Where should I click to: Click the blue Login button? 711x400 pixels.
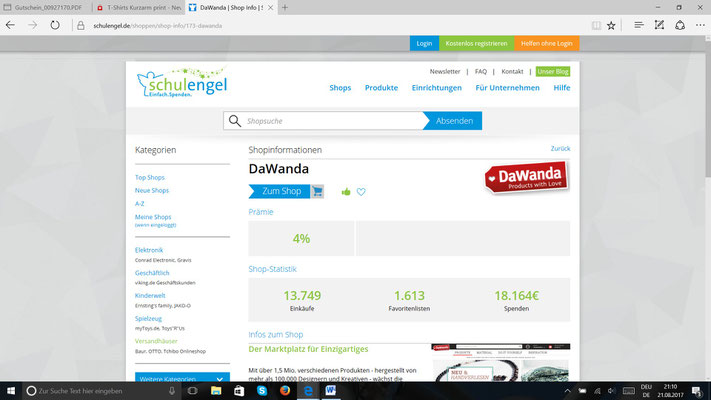(424, 43)
